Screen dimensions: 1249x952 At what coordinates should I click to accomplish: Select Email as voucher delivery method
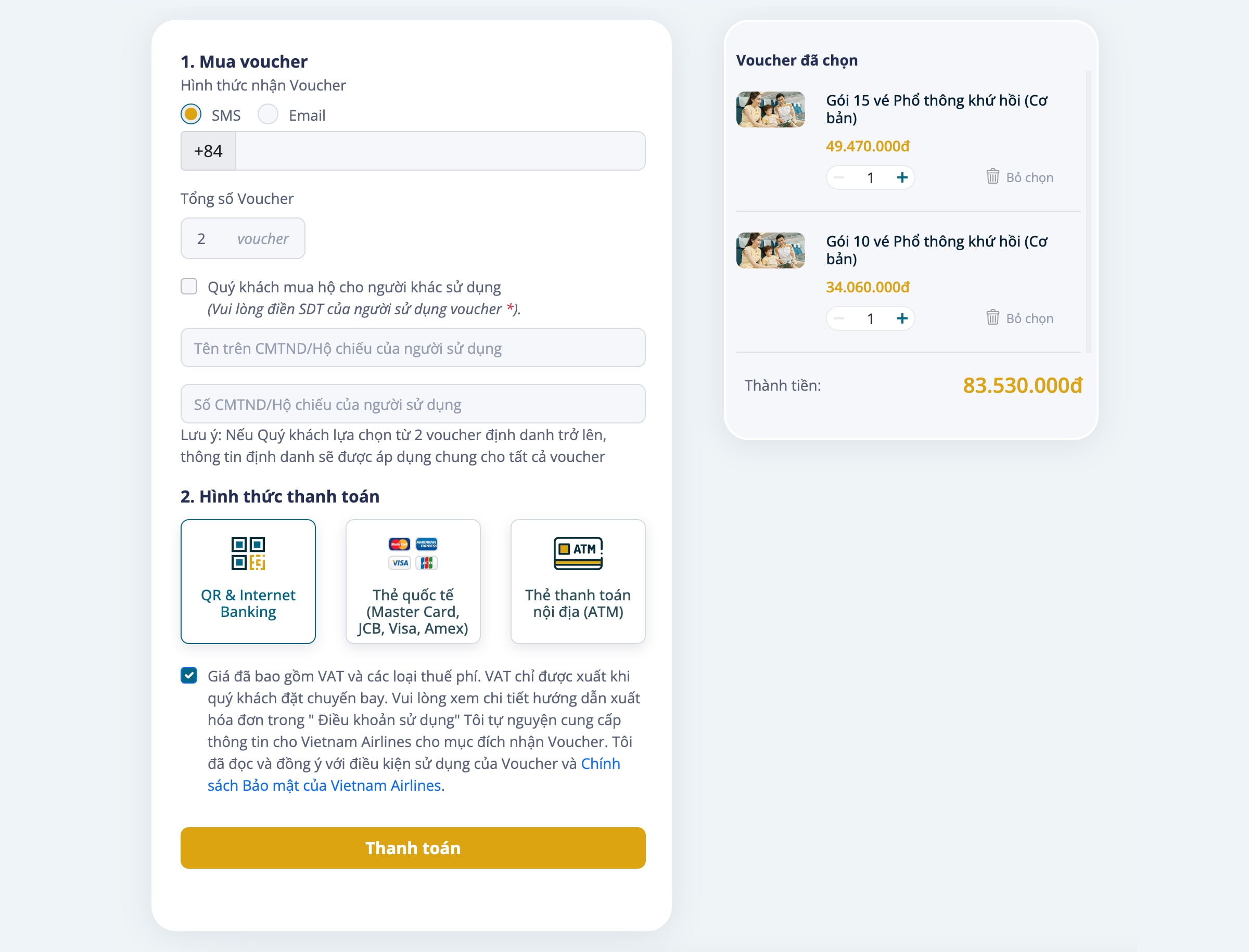267,114
